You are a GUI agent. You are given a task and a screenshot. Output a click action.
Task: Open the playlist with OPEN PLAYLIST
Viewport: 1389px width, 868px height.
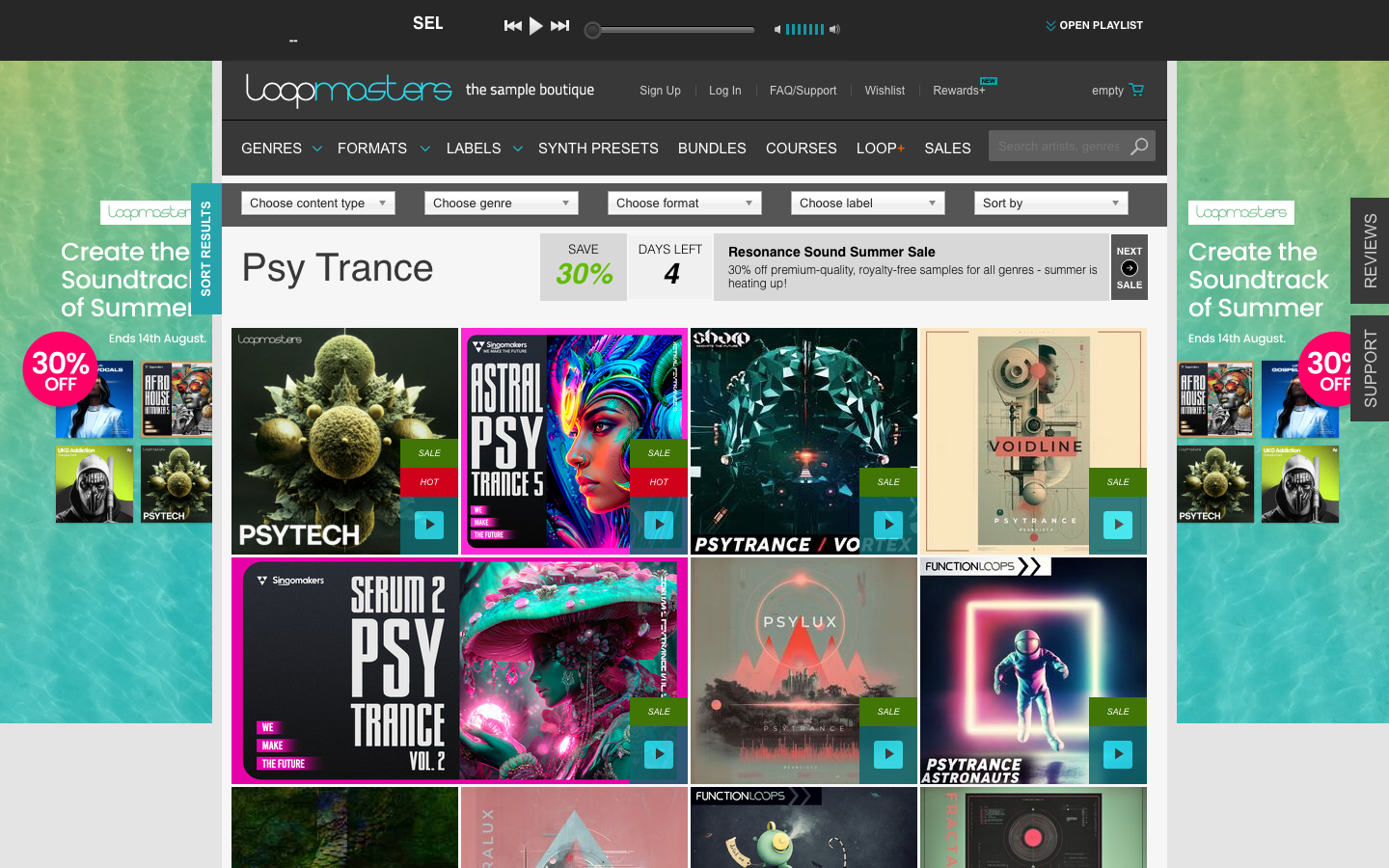click(1095, 25)
